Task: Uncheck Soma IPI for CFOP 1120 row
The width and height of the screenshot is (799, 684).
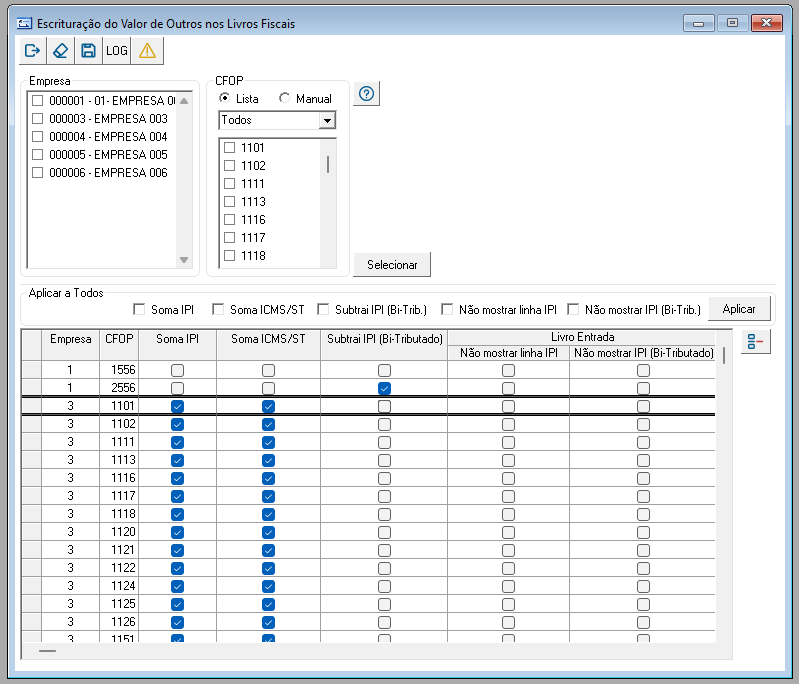Action: (x=177, y=532)
